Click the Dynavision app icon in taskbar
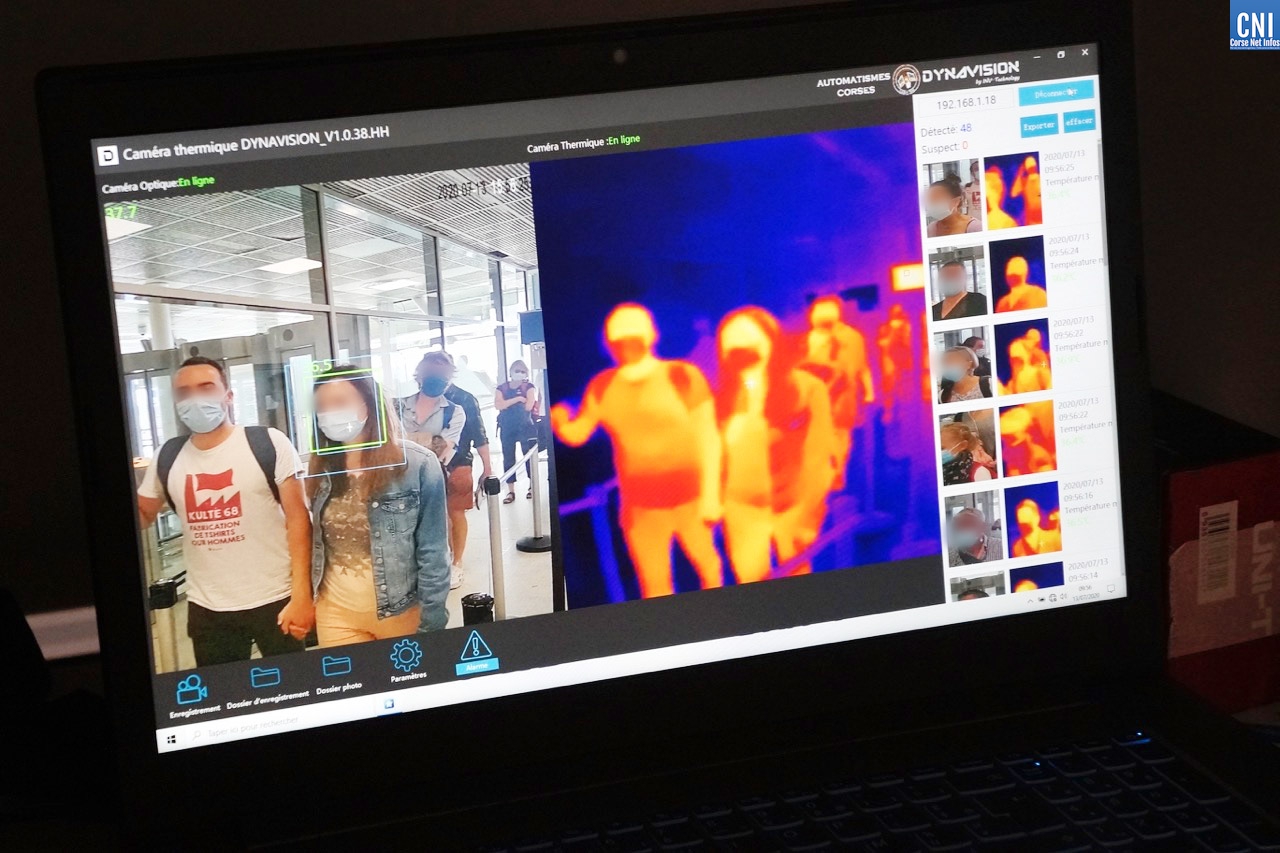The image size is (1280, 853). [x=389, y=704]
